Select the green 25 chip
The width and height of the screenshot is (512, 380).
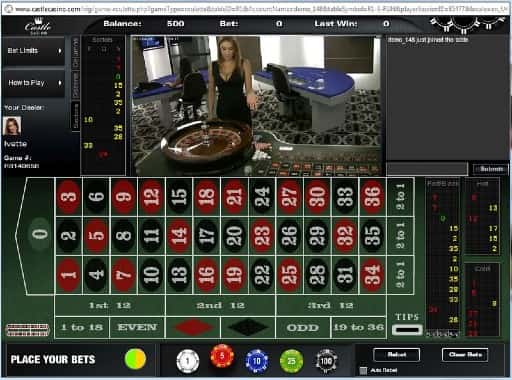[292, 361]
